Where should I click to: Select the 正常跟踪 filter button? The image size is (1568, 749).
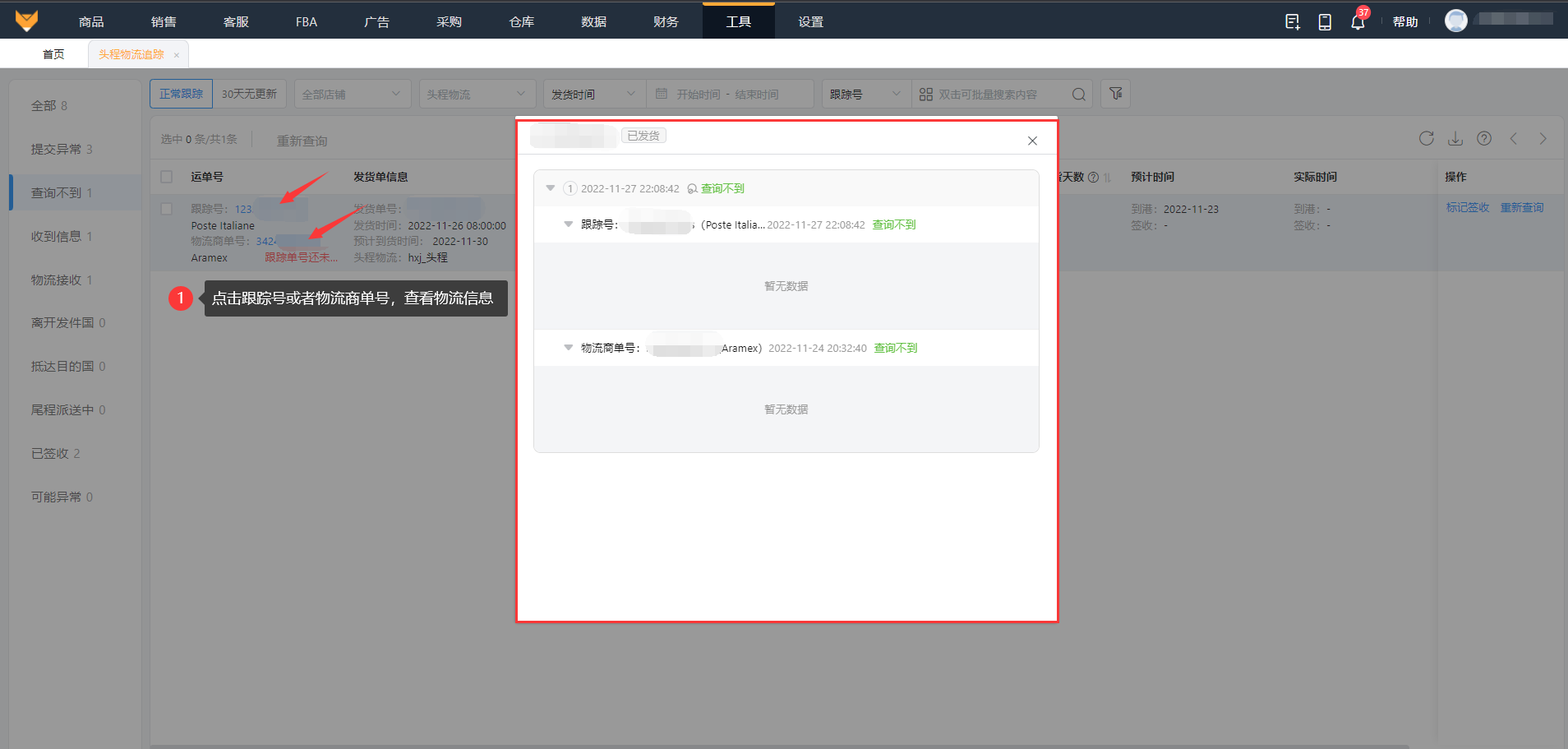(x=181, y=94)
